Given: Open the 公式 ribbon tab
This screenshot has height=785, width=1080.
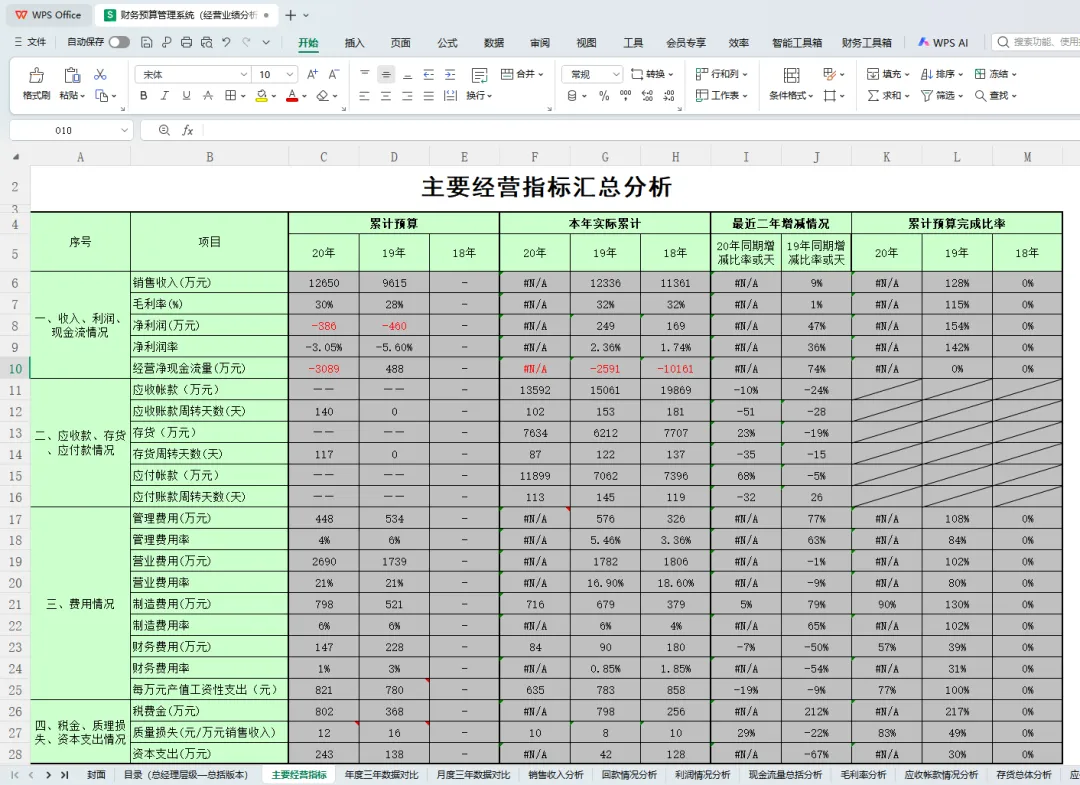Looking at the screenshot, I should click(447, 43).
